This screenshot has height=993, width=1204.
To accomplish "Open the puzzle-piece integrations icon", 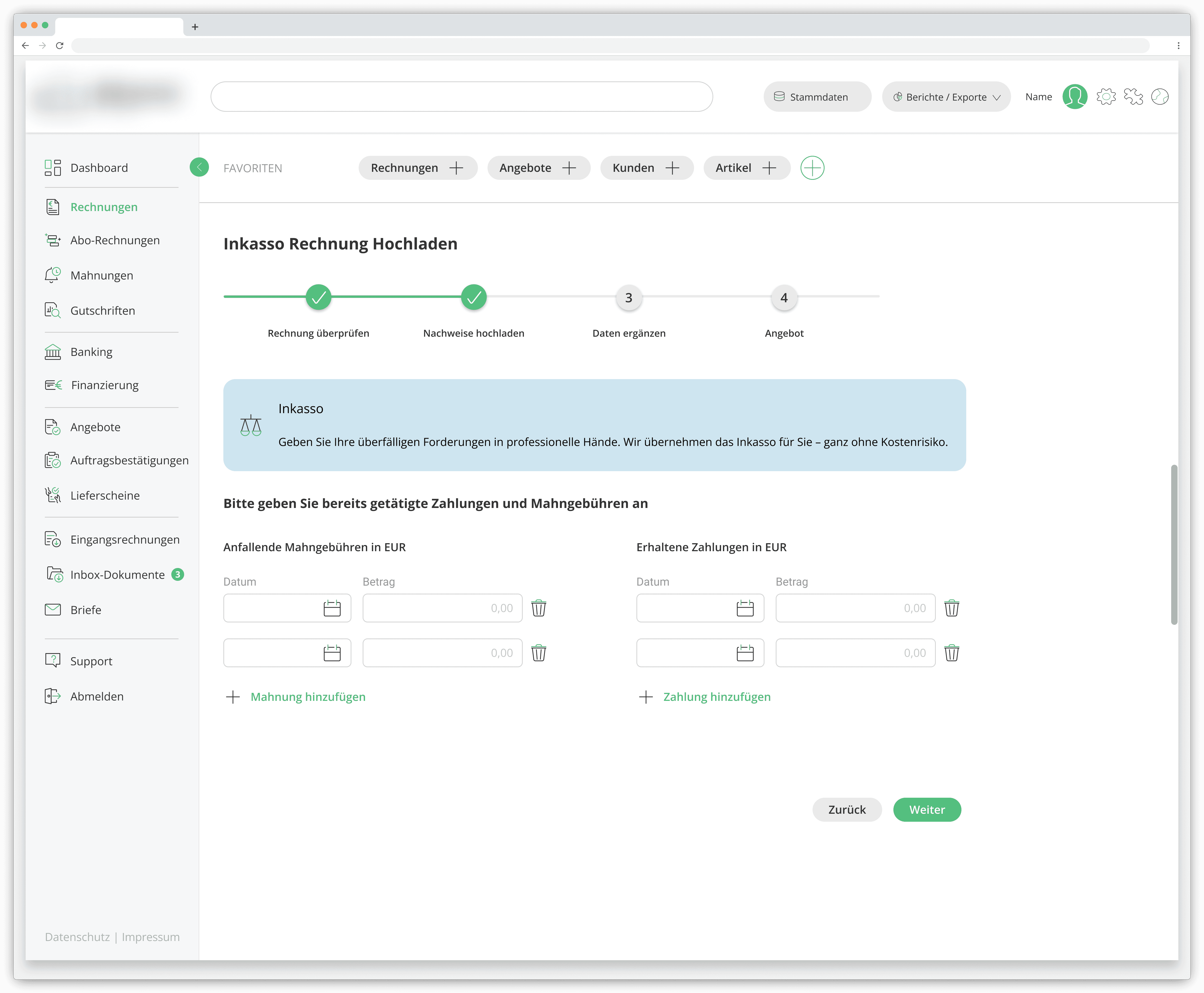I will tap(1132, 97).
